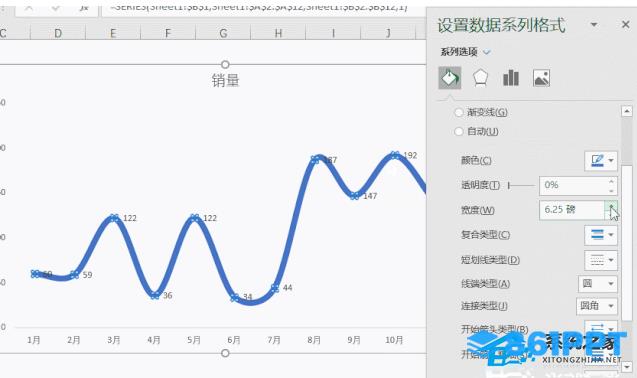Open the Fill & Line paint bucket tab
This screenshot has height=378, width=637.
click(x=449, y=77)
